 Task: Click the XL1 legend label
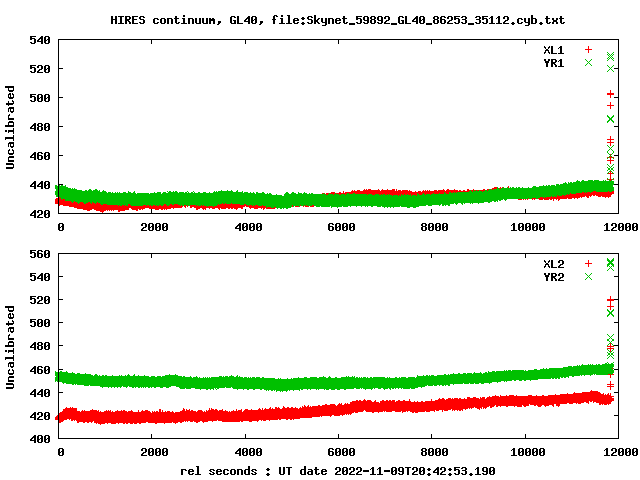pos(553,50)
